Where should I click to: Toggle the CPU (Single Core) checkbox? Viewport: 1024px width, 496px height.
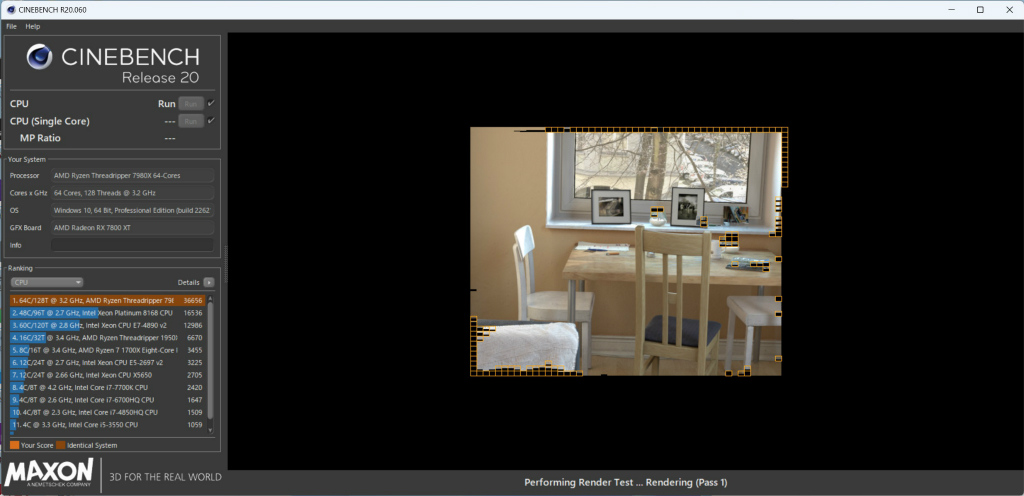[211, 121]
